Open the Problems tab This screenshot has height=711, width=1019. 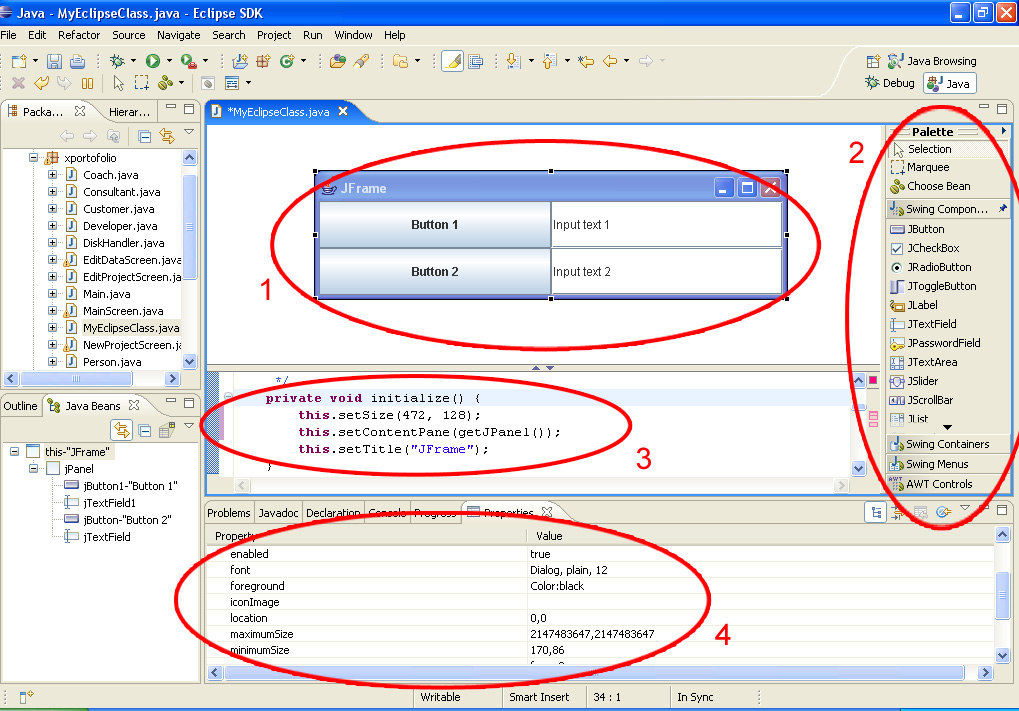[228, 513]
